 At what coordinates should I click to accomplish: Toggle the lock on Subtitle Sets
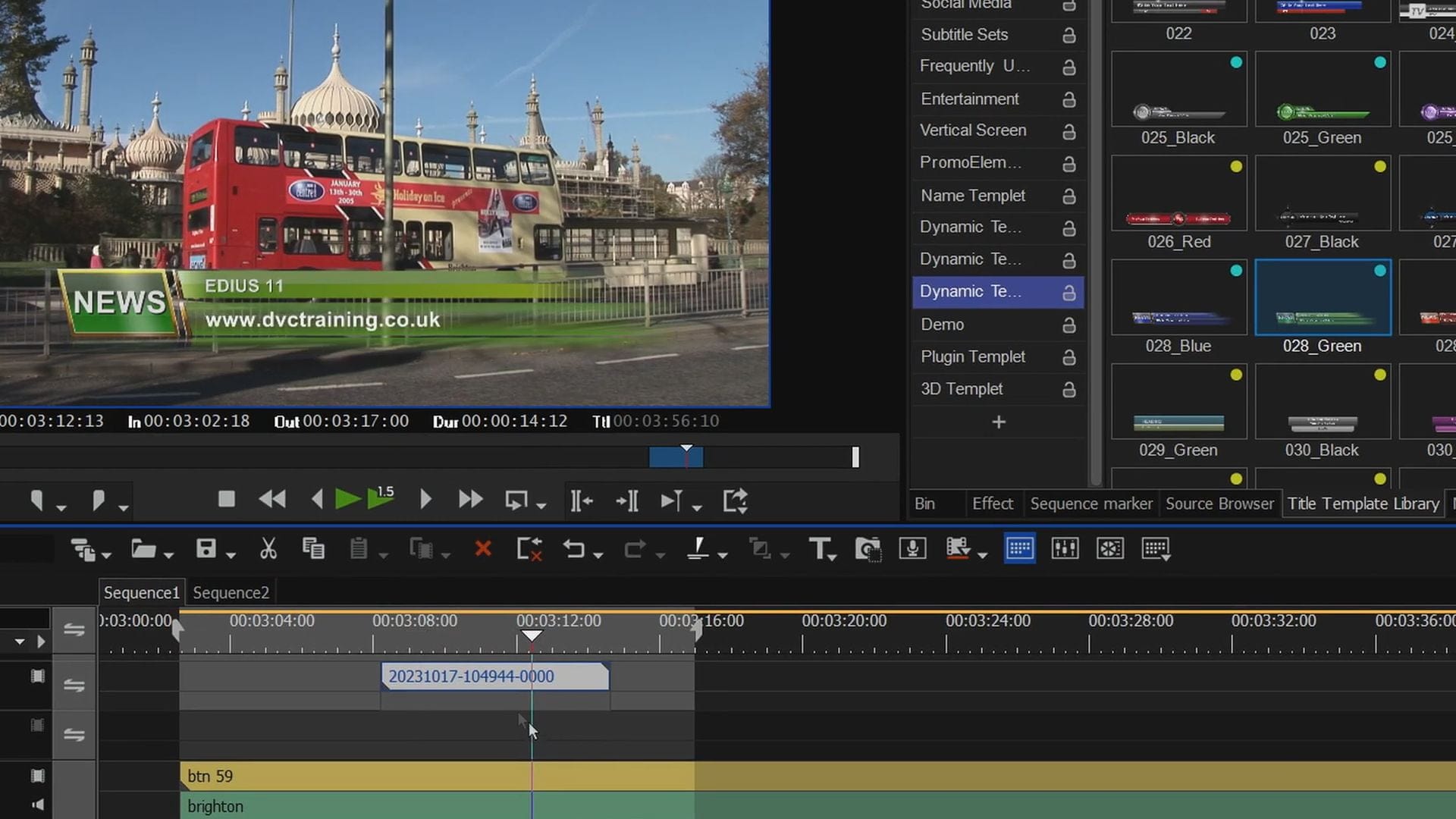click(1068, 36)
